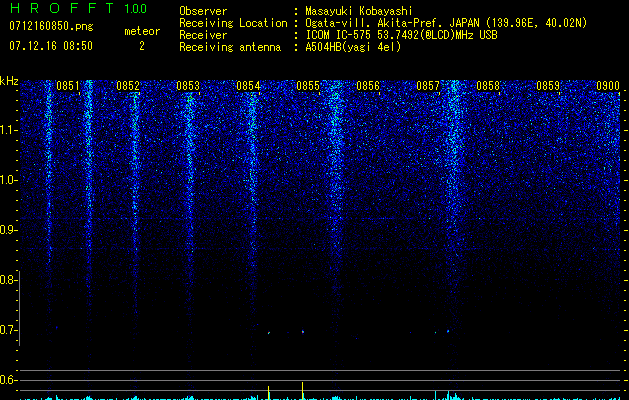Click the date stamp 07.12.16 08:50
This screenshot has width=629, height=400.
[51, 46]
